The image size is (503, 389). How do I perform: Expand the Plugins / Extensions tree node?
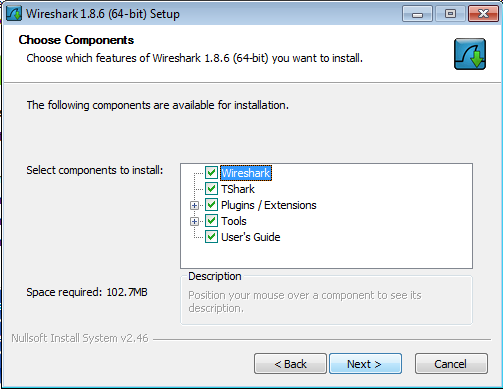click(194, 205)
